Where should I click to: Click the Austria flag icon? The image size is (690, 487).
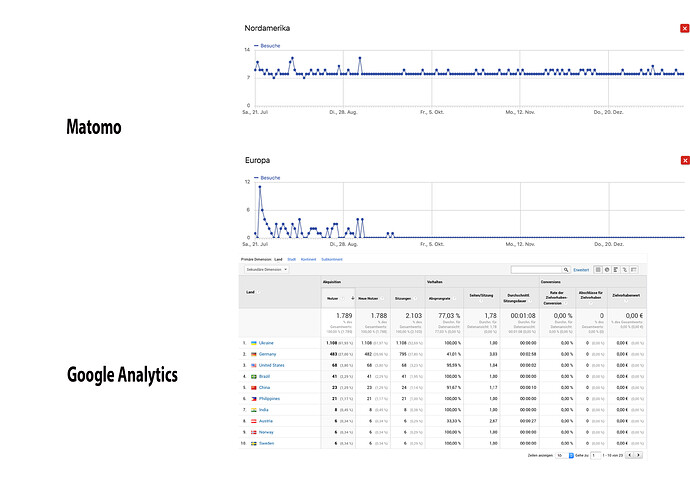[x=254, y=421]
